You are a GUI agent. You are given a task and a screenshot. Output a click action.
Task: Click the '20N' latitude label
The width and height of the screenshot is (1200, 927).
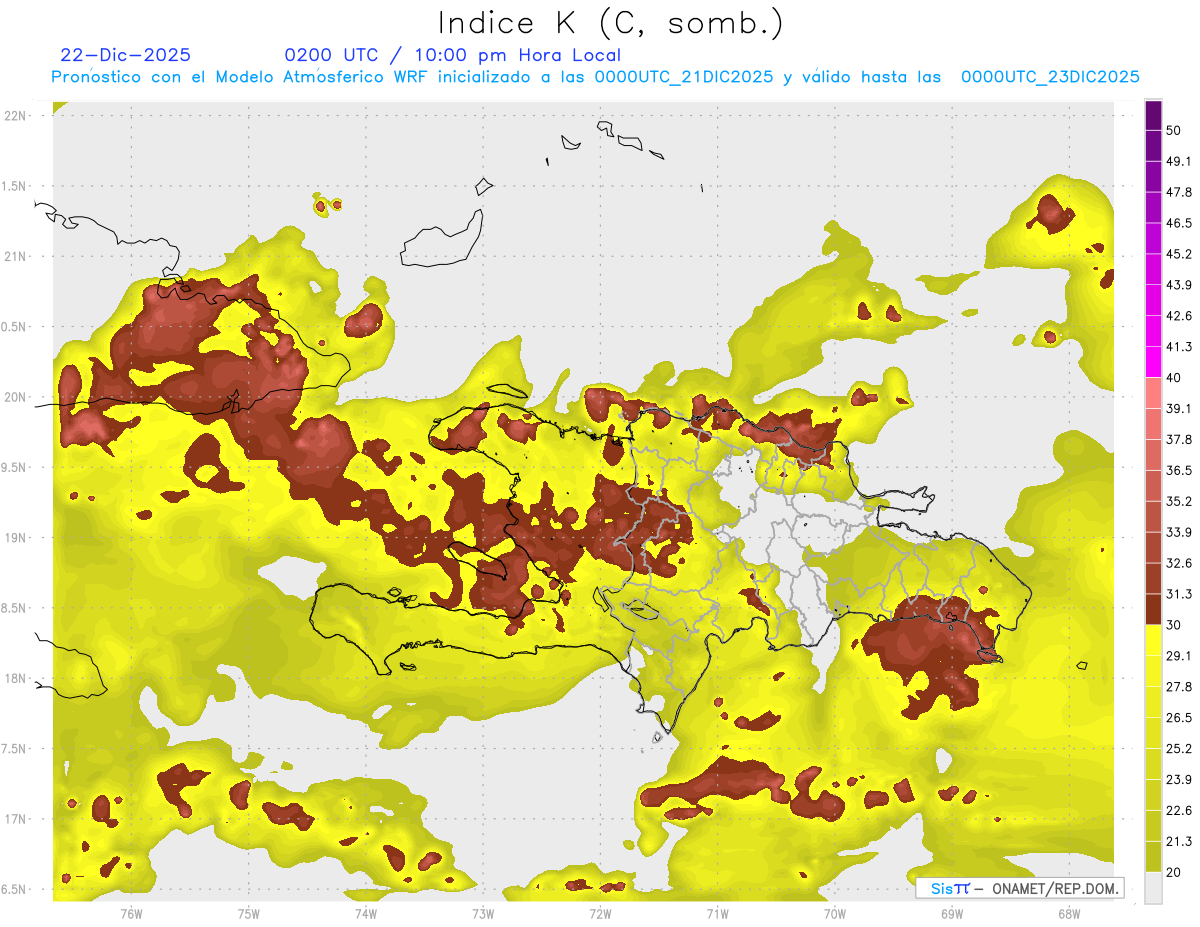click(15, 397)
